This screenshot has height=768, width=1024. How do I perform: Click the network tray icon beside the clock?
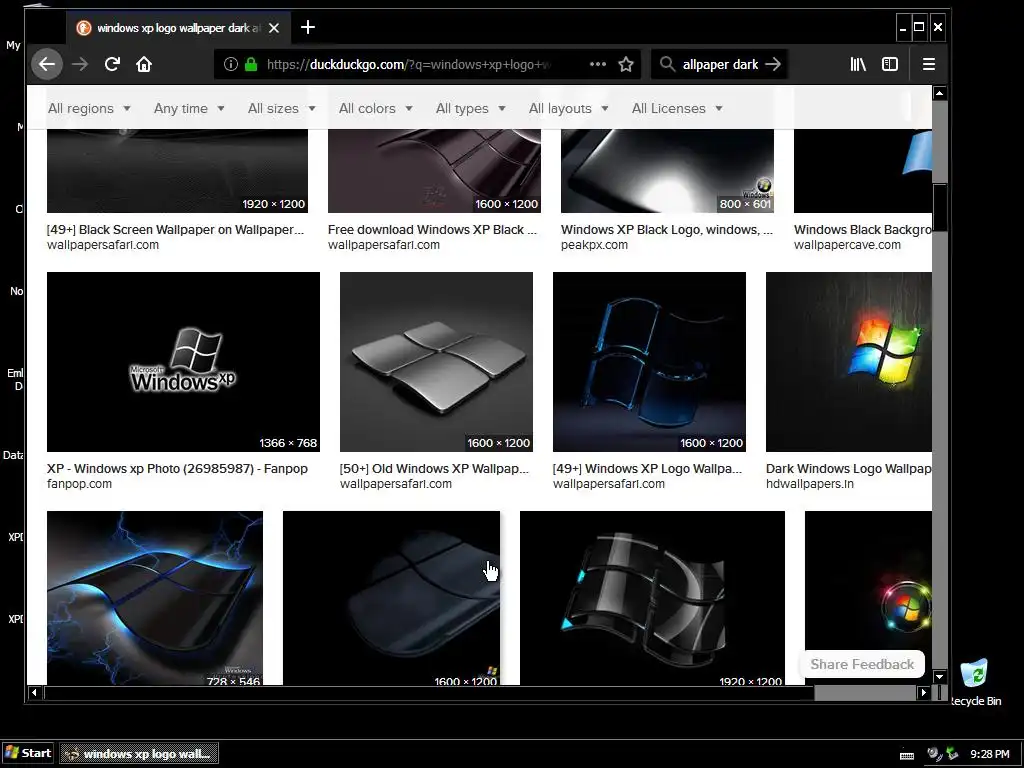(952, 754)
